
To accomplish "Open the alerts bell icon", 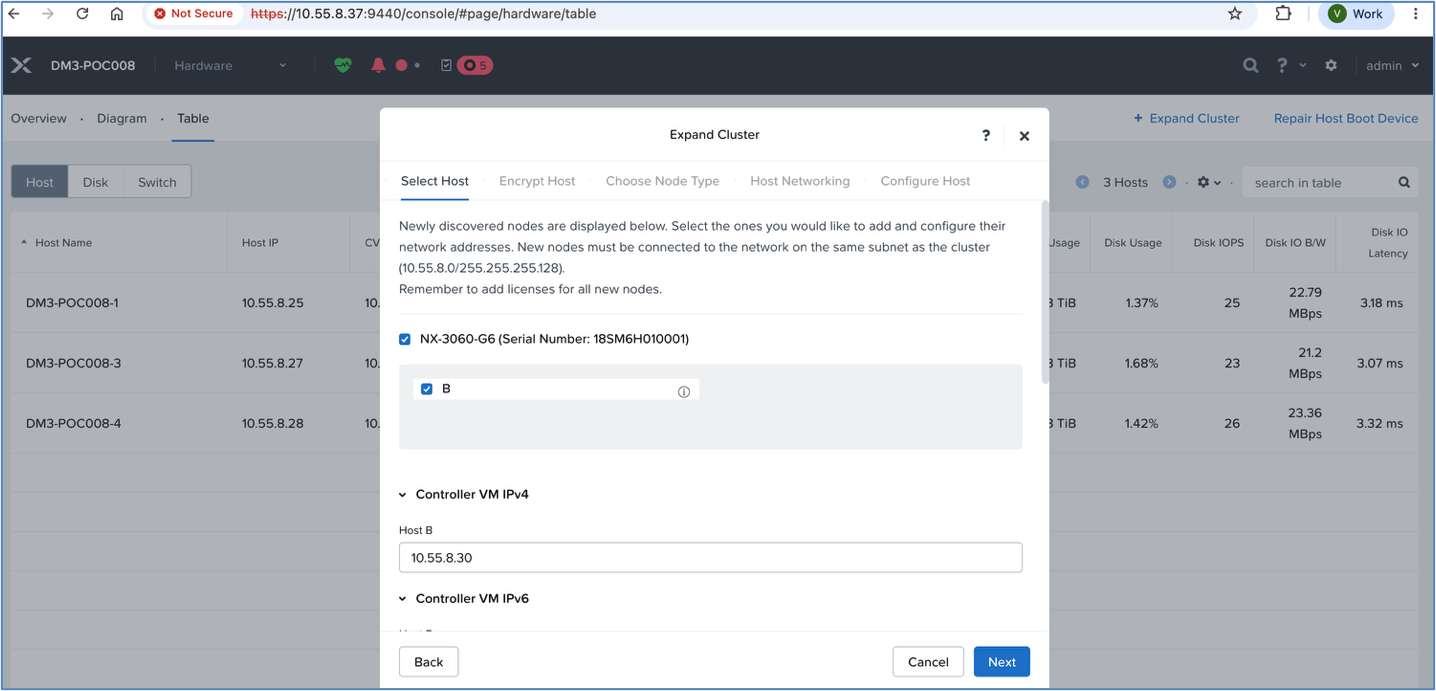I will (378, 65).
